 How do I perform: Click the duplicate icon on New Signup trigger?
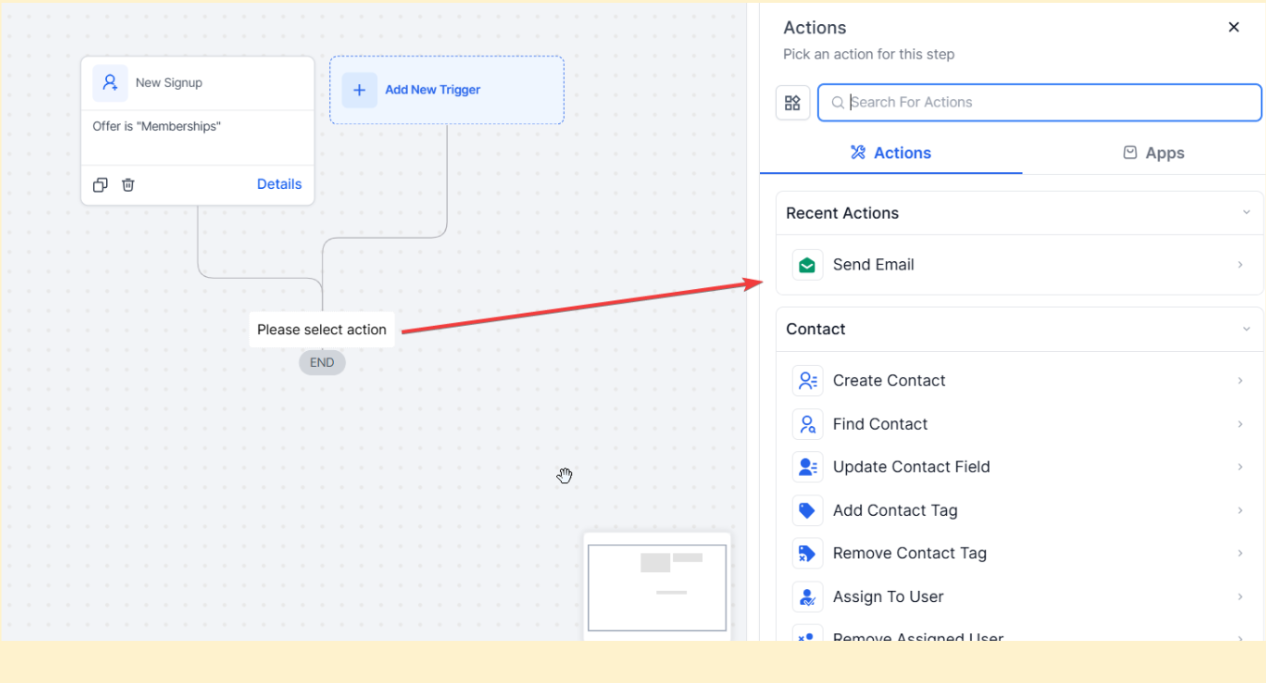click(x=100, y=185)
